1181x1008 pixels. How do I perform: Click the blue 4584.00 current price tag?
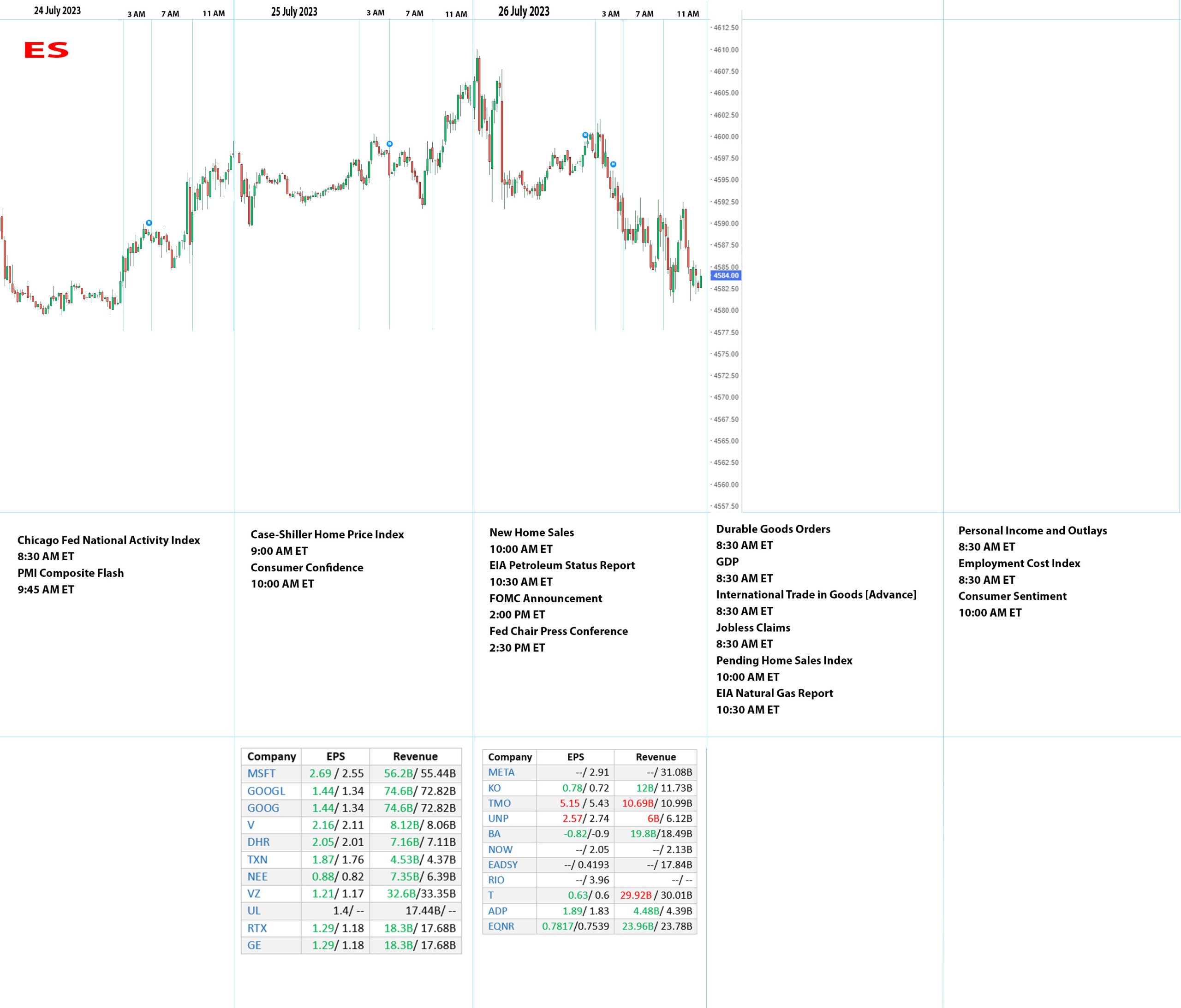[726, 275]
